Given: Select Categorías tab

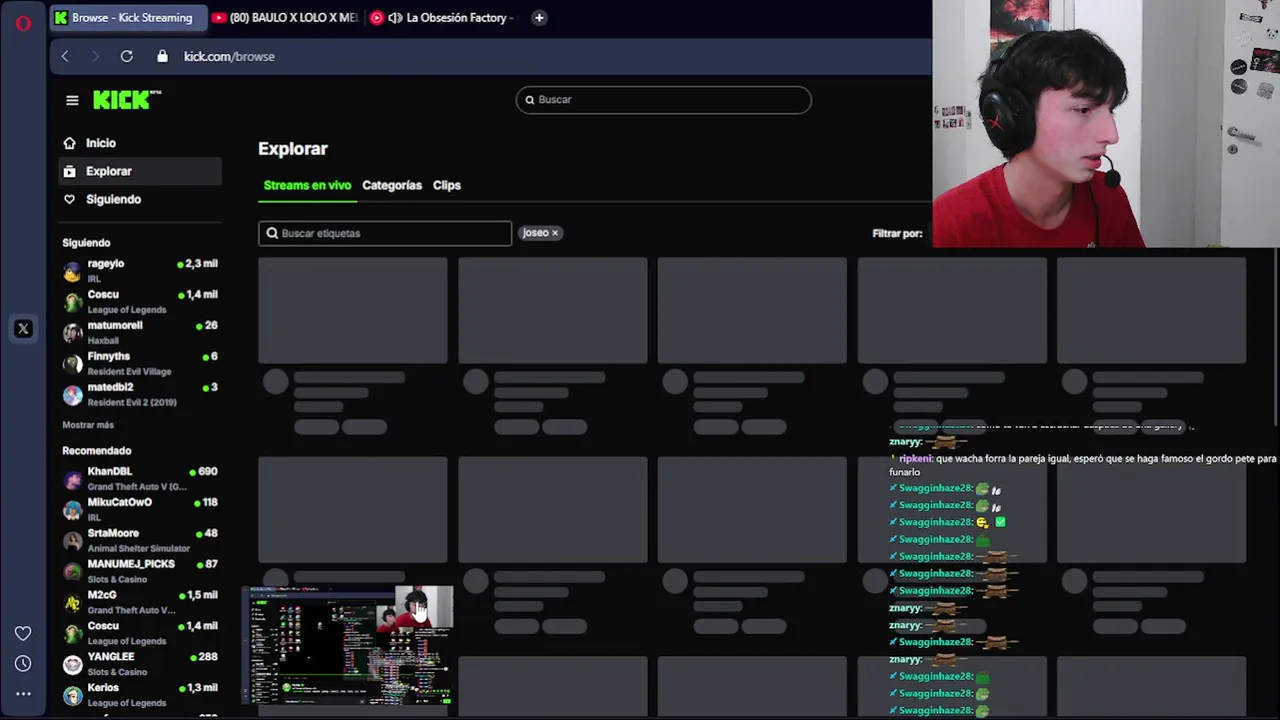Looking at the screenshot, I should coord(392,185).
